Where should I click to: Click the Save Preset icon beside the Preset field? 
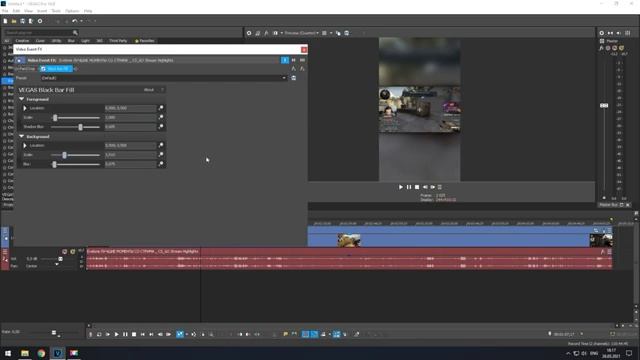pos(293,78)
